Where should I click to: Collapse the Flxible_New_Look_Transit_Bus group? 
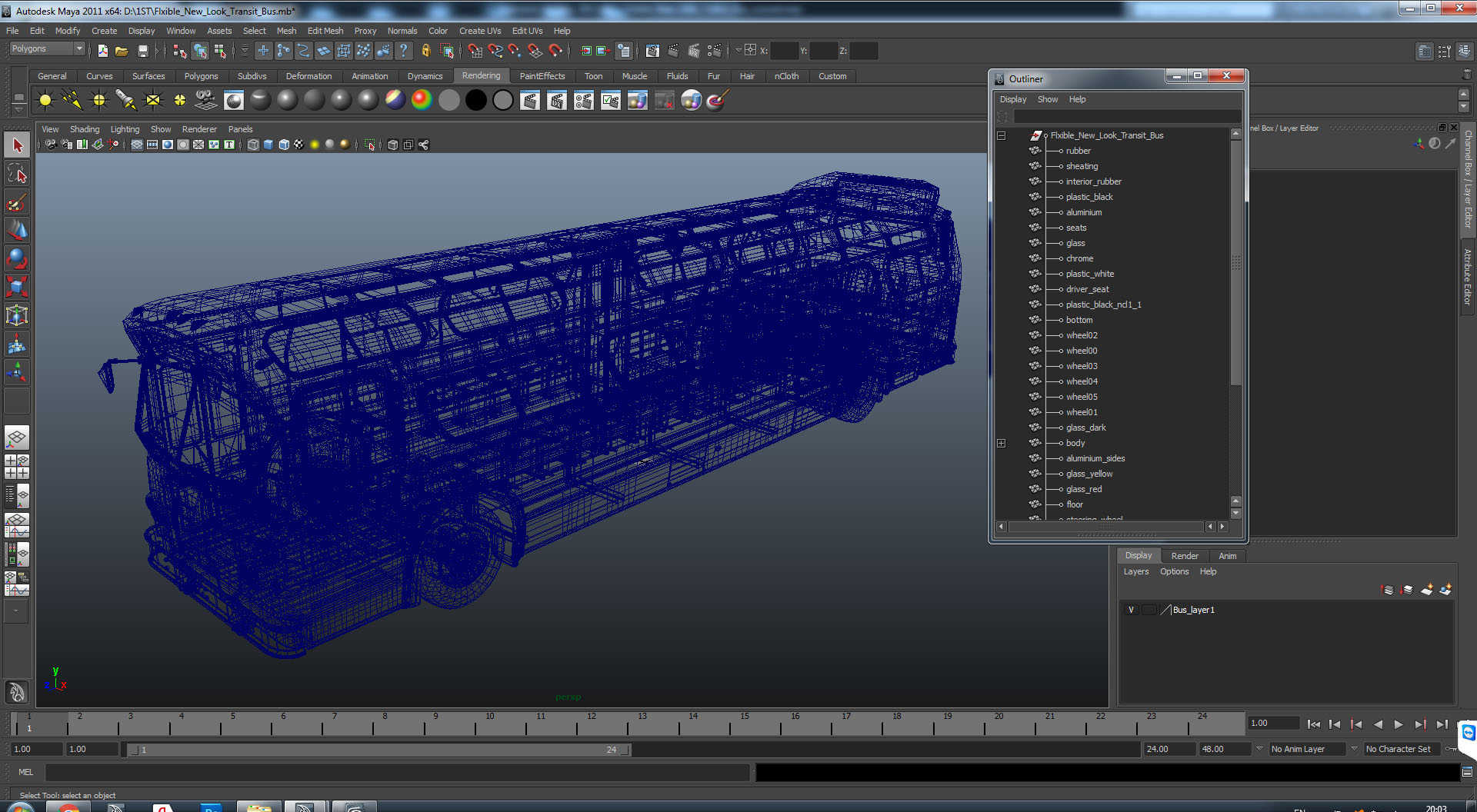(1001, 135)
